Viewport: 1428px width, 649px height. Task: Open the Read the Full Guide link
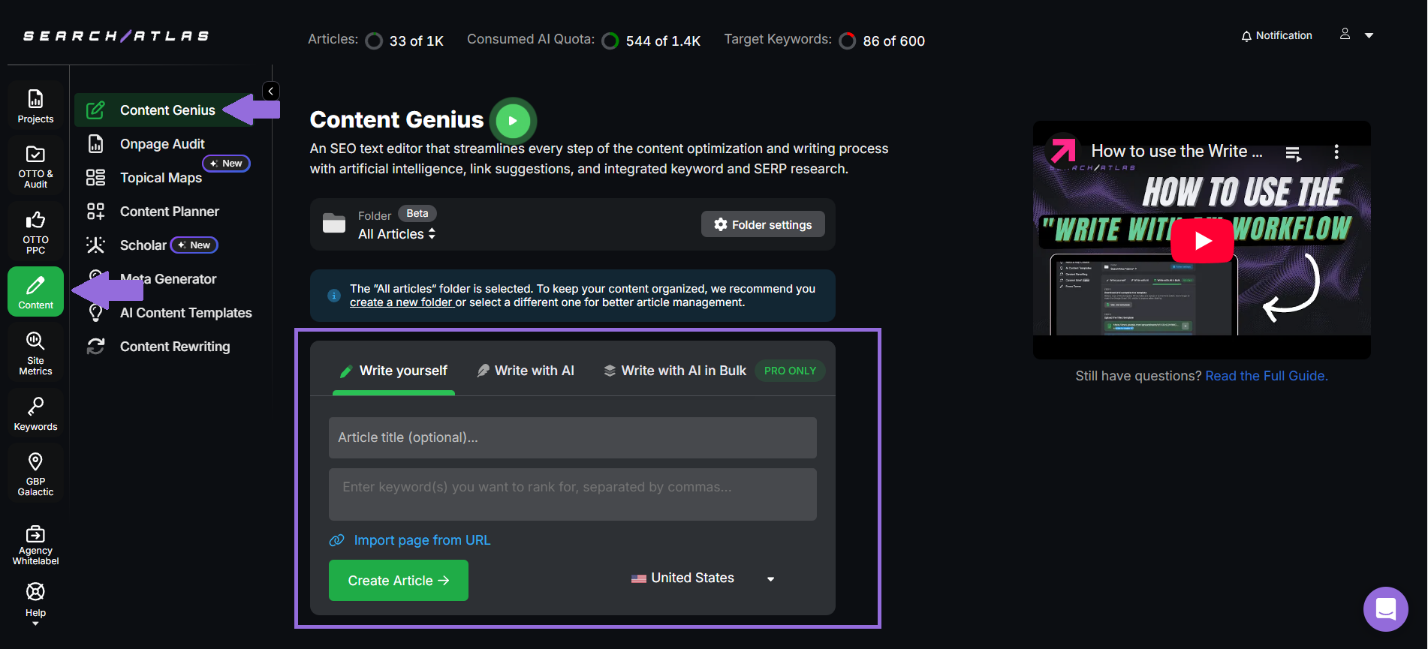tap(1266, 375)
